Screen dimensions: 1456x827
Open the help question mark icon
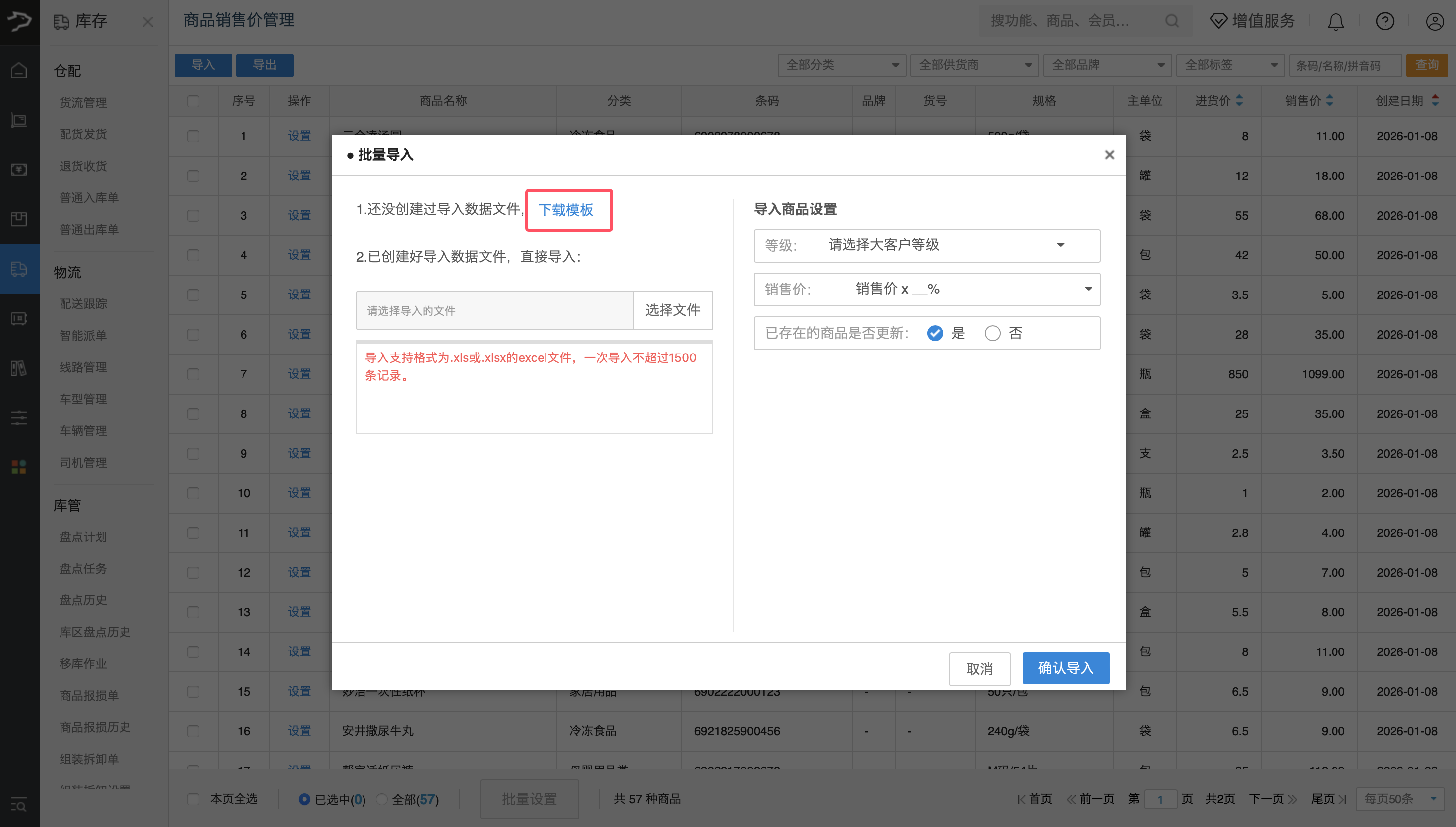pyautogui.click(x=1385, y=21)
